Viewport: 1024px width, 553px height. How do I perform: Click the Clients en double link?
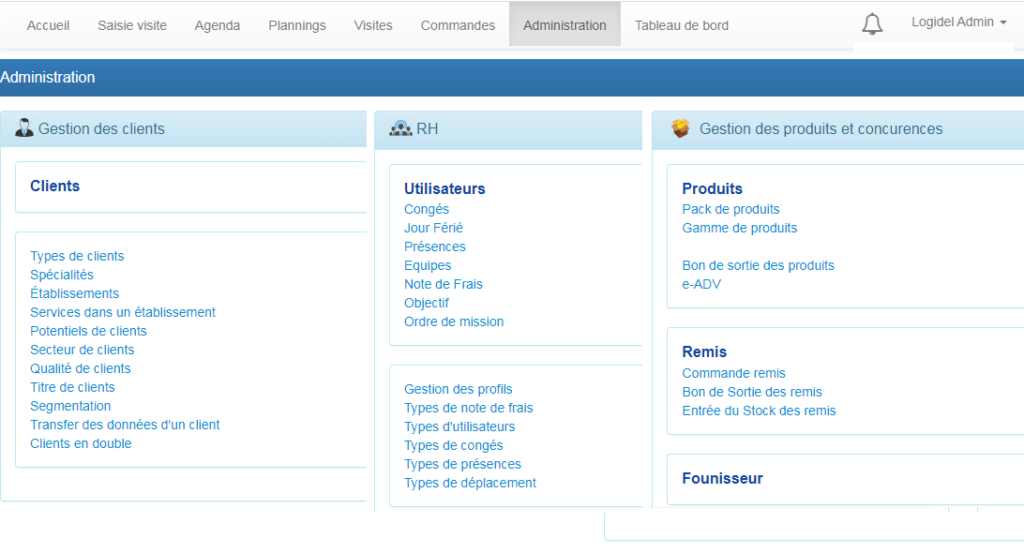click(x=80, y=443)
